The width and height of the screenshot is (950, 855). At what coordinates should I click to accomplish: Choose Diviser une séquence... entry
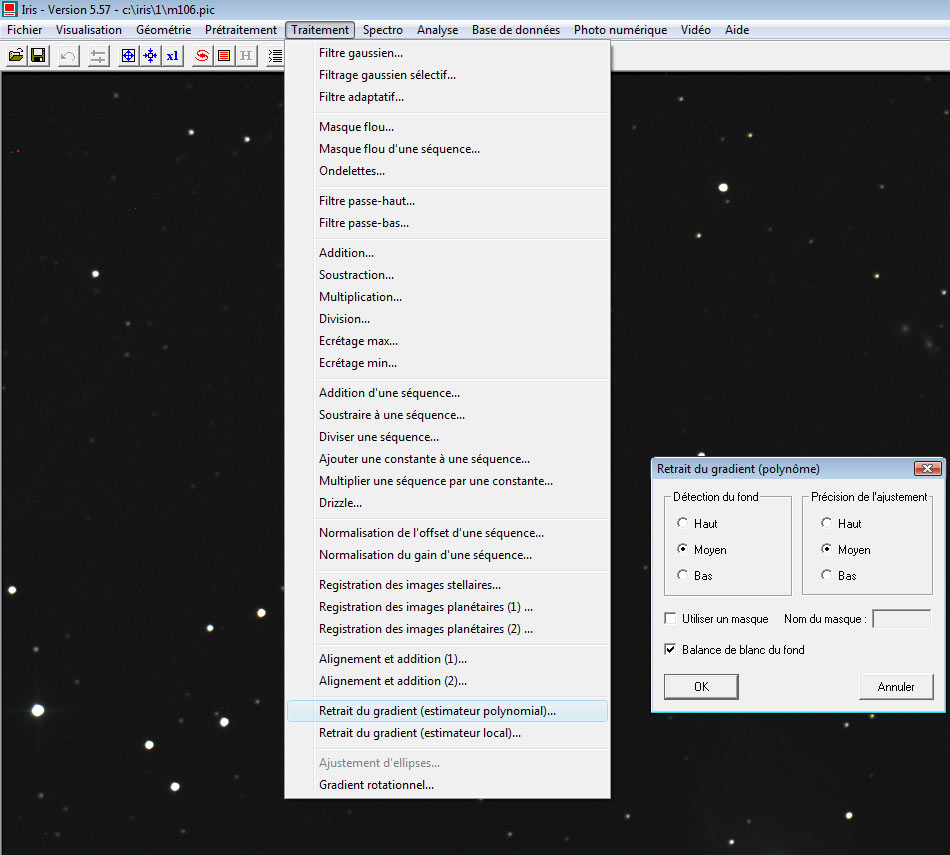447,436
